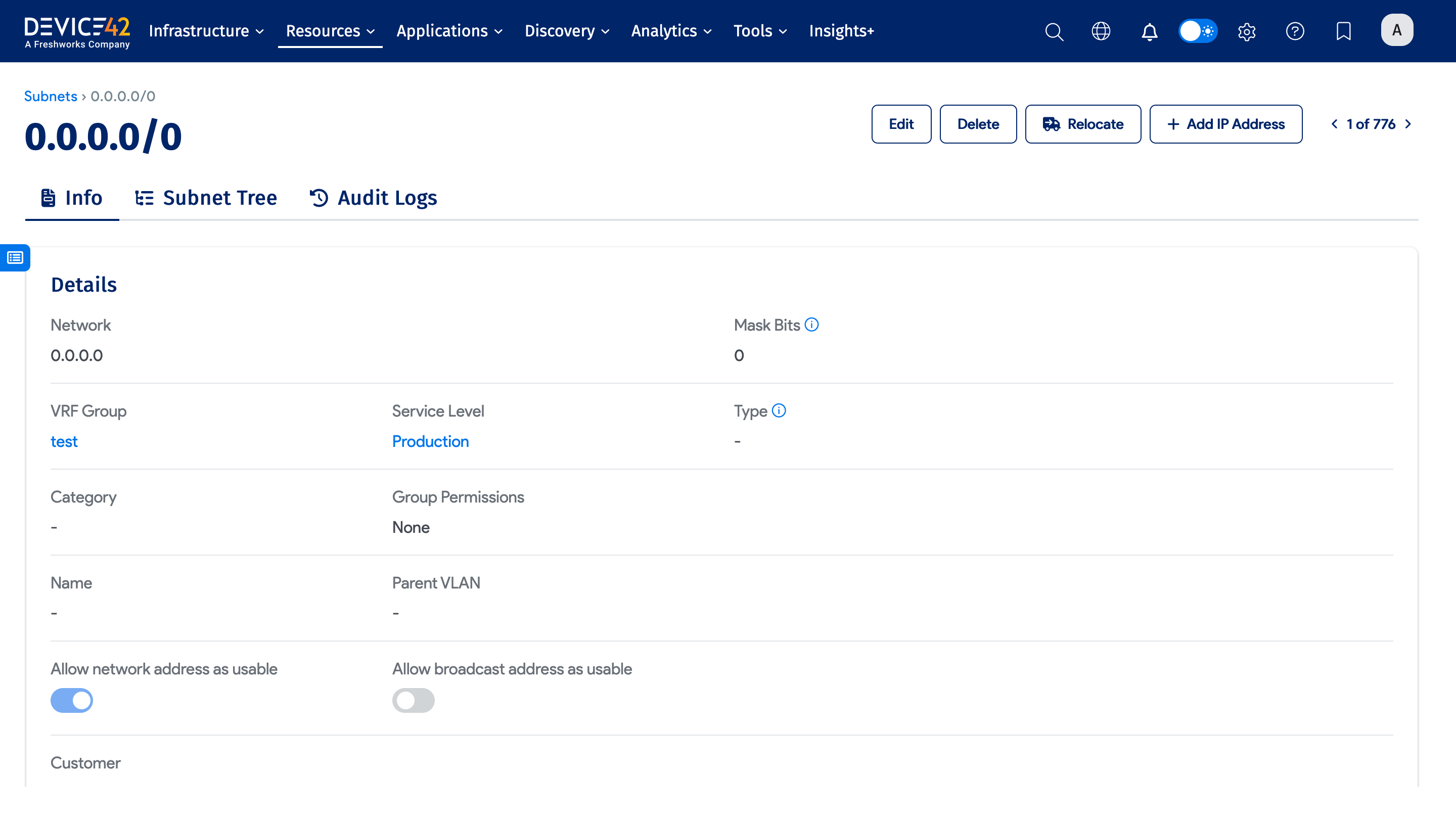Open the global search
The height and width of the screenshot is (819, 1456).
click(x=1054, y=31)
